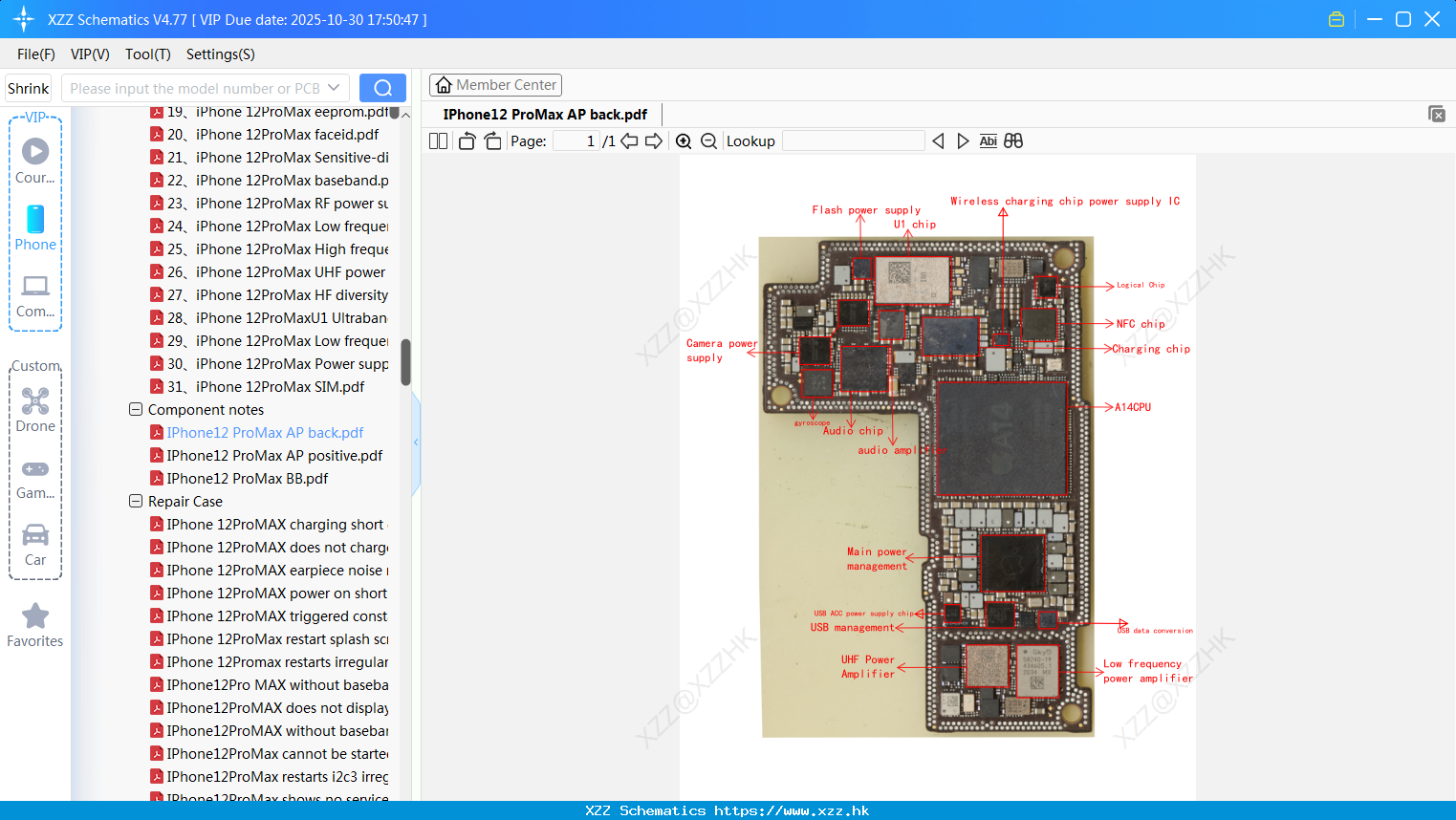Go to next page arrow
The width and height of the screenshot is (1456, 820).
click(654, 141)
